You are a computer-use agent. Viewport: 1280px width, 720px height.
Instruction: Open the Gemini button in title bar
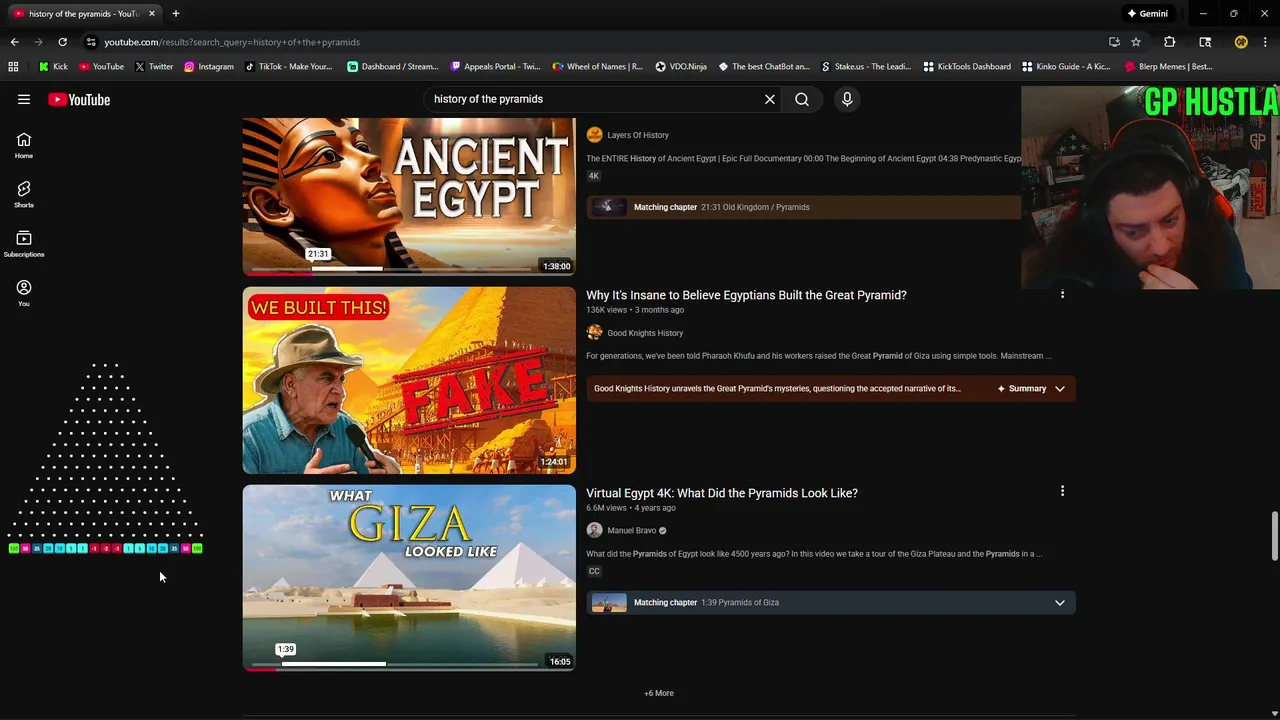(x=1147, y=14)
